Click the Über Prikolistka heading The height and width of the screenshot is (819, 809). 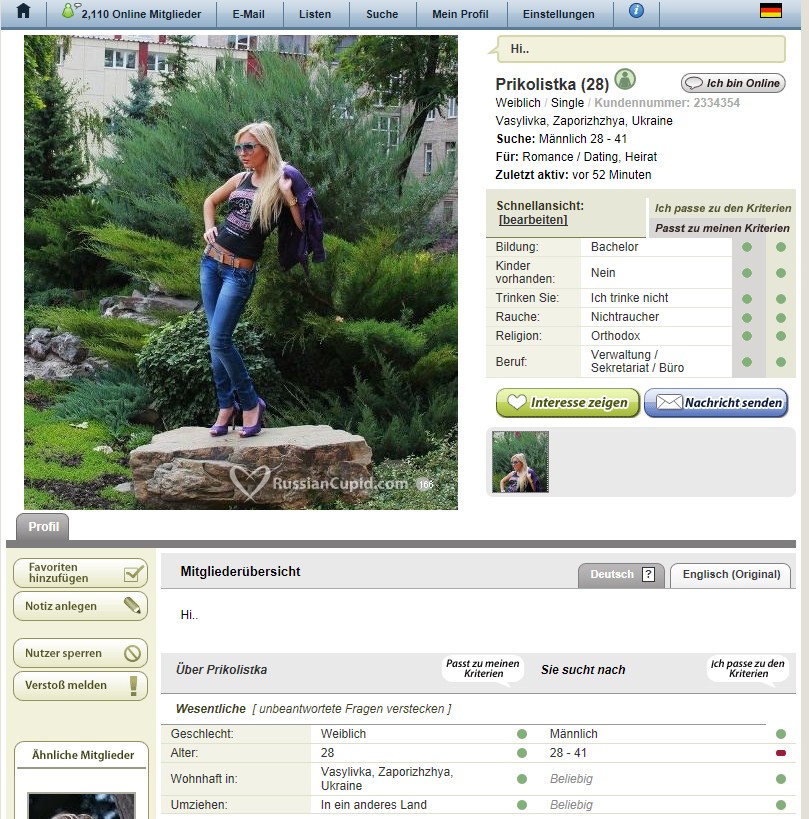click(x=221, y=670)
